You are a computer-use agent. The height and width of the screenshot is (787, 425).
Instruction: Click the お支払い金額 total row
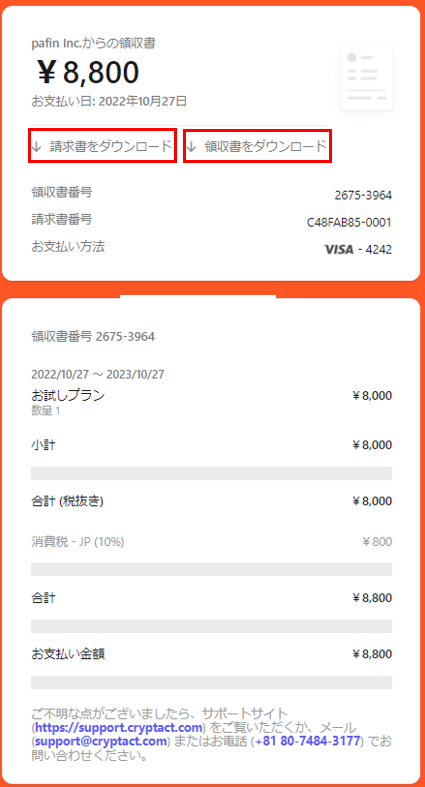point(211,654)
